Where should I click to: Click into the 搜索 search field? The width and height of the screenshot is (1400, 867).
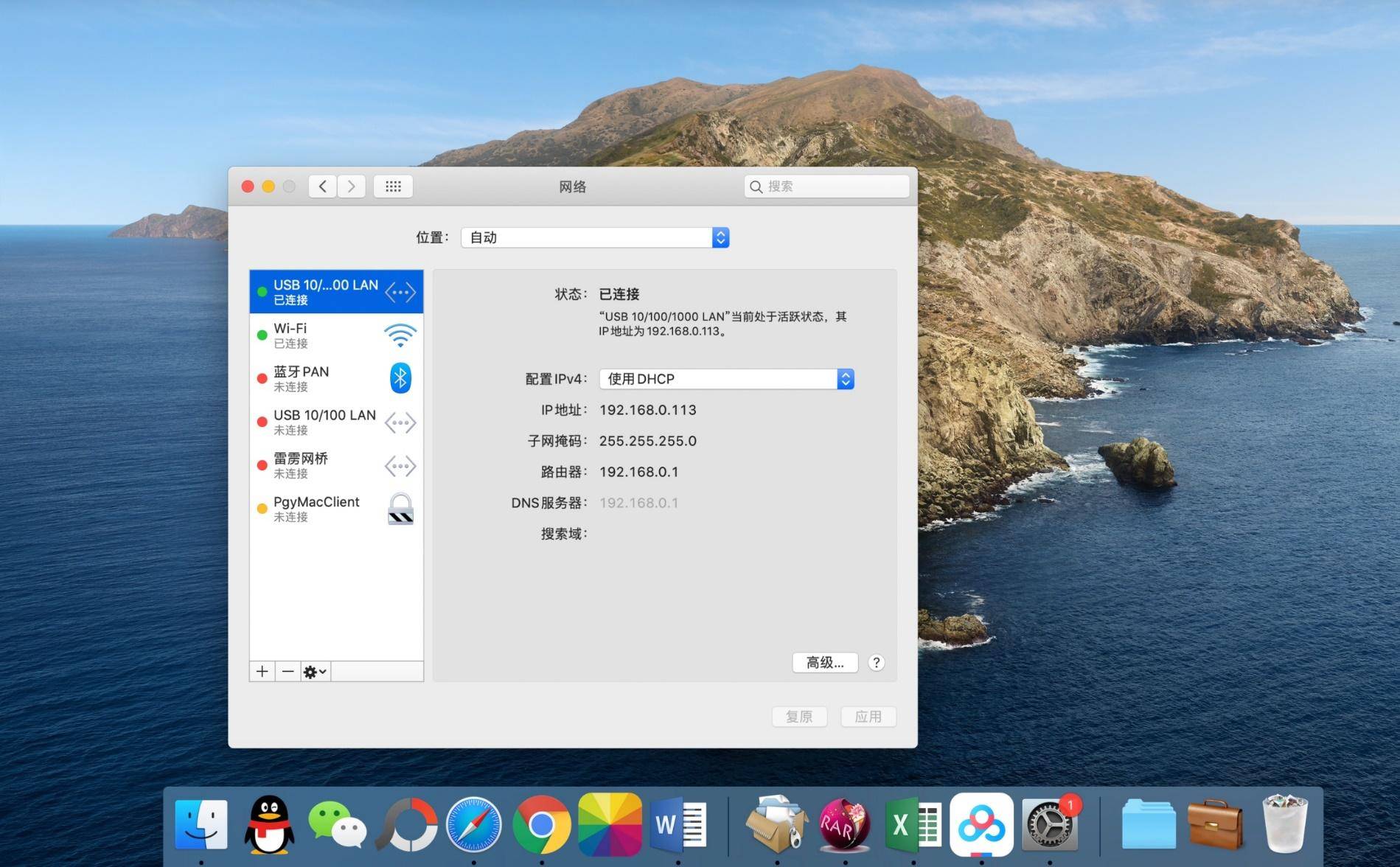[826, 186]
